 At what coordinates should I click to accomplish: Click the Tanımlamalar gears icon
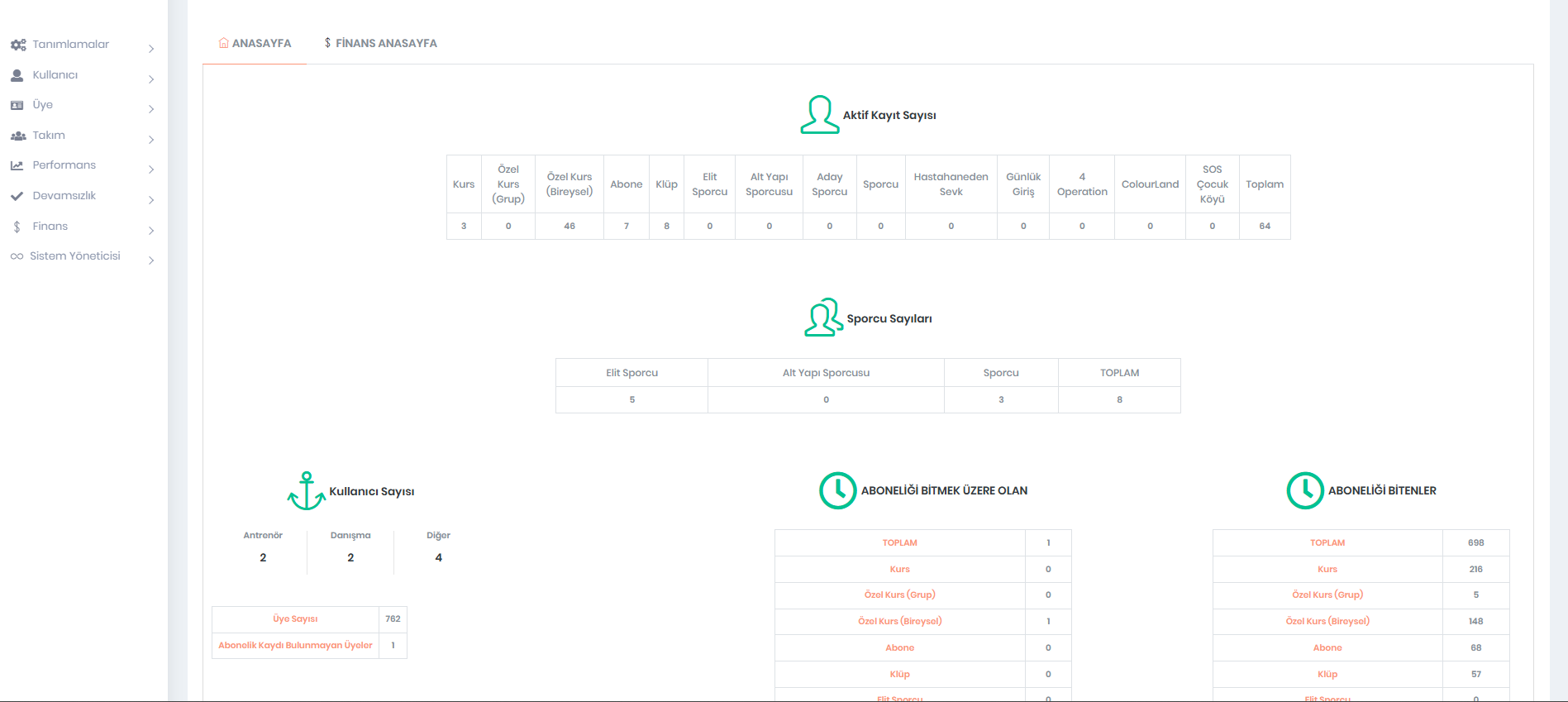[x=17, y=45]
